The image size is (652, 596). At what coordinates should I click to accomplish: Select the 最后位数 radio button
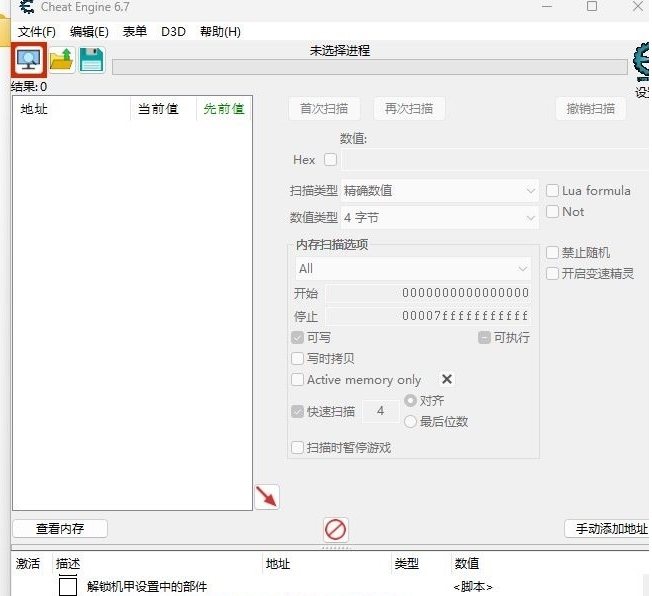pos(410,421)
